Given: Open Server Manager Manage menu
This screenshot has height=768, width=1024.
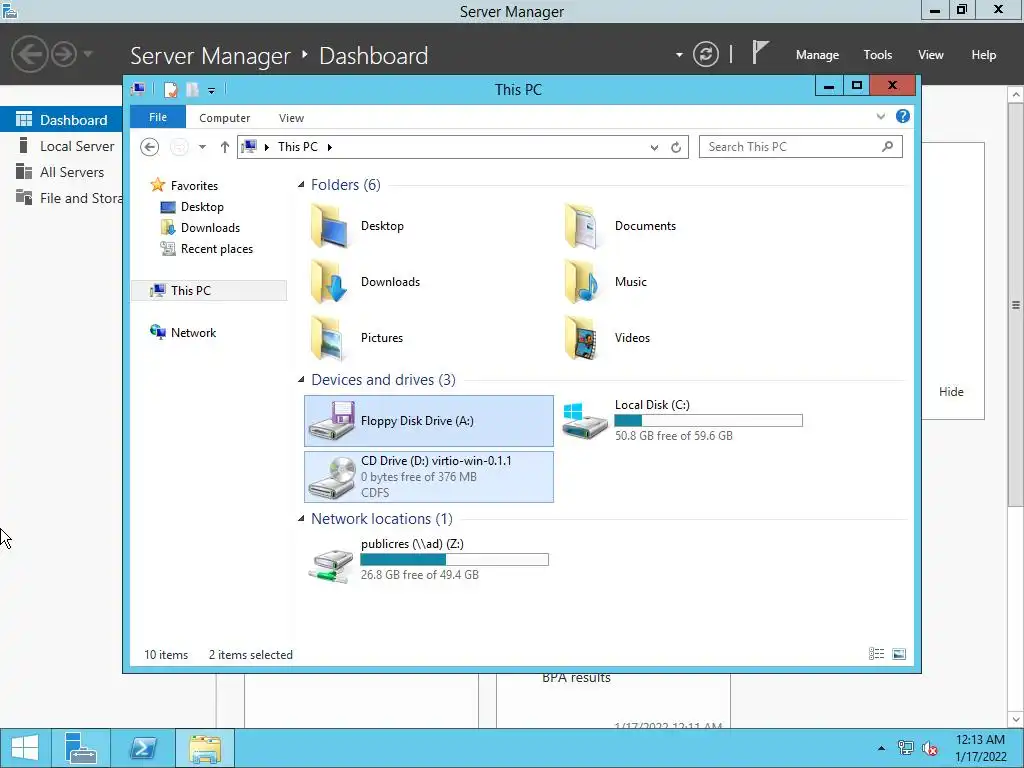Looking at the screenshot, I should tap(817, 55).
